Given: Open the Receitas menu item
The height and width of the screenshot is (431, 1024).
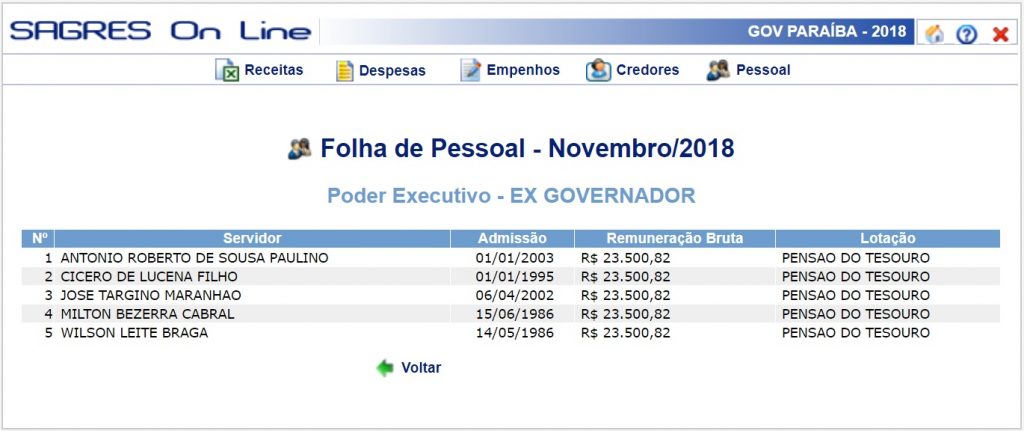Looking at the screenshot, I should [274, 70].
